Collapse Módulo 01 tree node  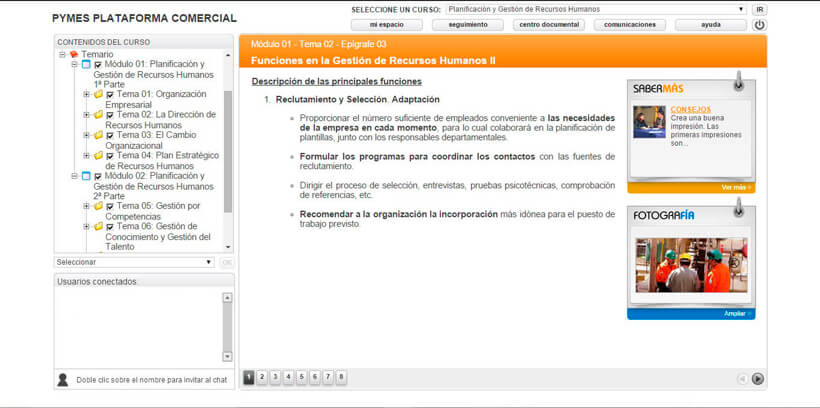74,64
